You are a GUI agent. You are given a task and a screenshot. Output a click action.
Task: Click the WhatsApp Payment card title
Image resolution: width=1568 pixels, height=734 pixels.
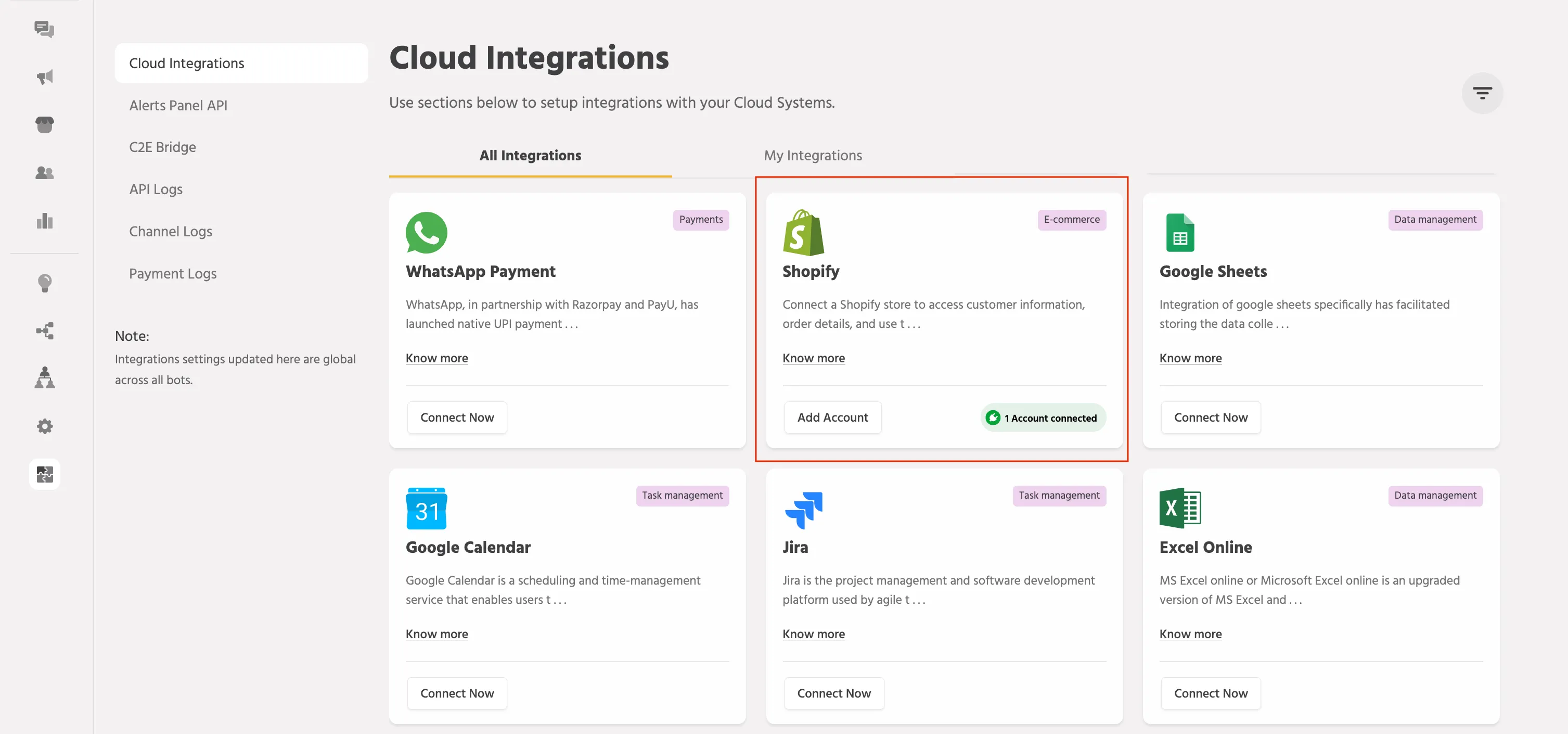(480, 272)
